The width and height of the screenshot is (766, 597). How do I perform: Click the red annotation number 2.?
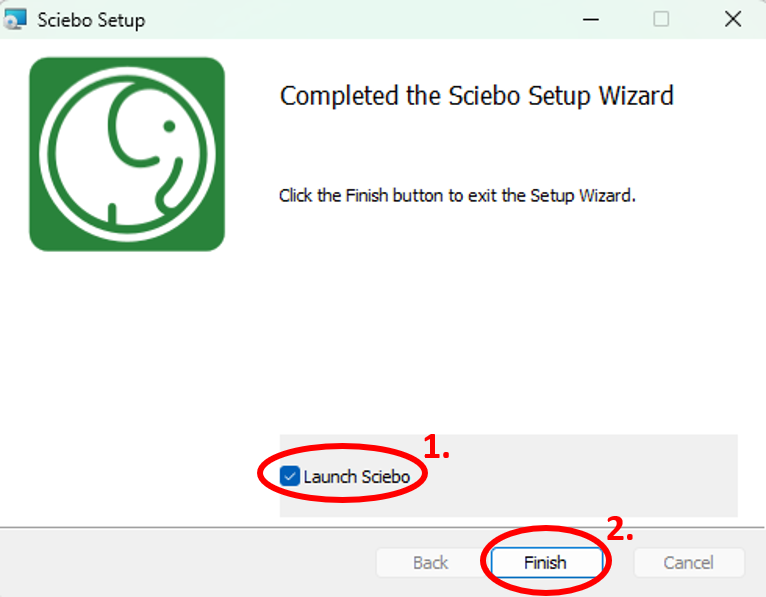coord(620,529)
